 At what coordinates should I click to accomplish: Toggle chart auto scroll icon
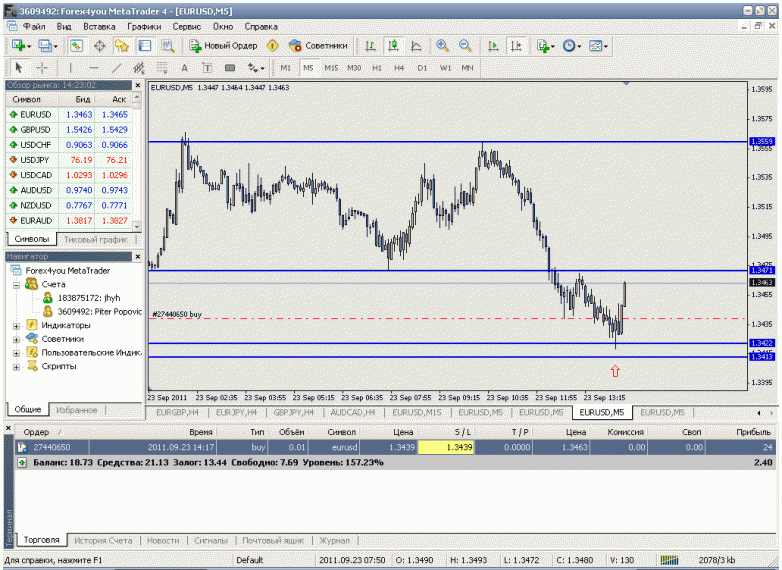click(x=493, y=46)
